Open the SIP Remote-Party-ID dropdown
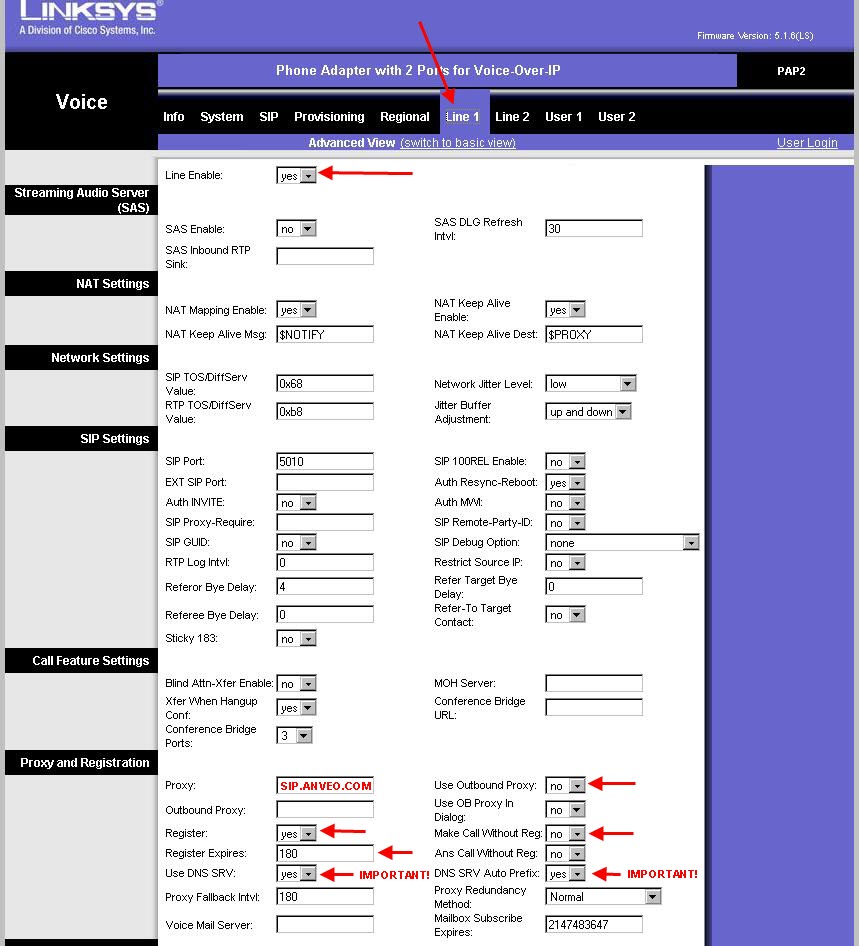The image size is (859, 946). click(565, 523)
